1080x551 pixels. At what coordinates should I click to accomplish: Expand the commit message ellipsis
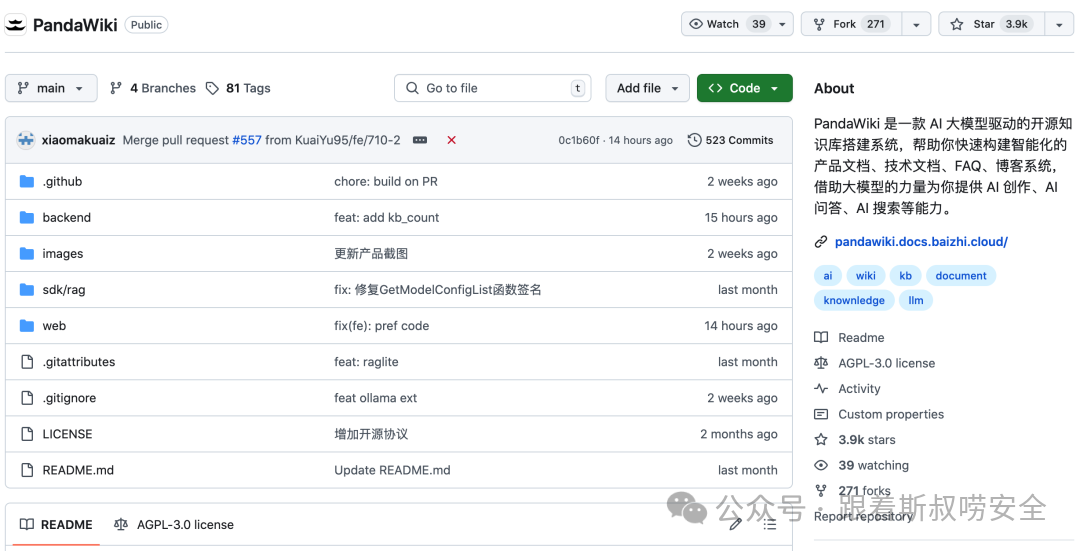point(419,140)
